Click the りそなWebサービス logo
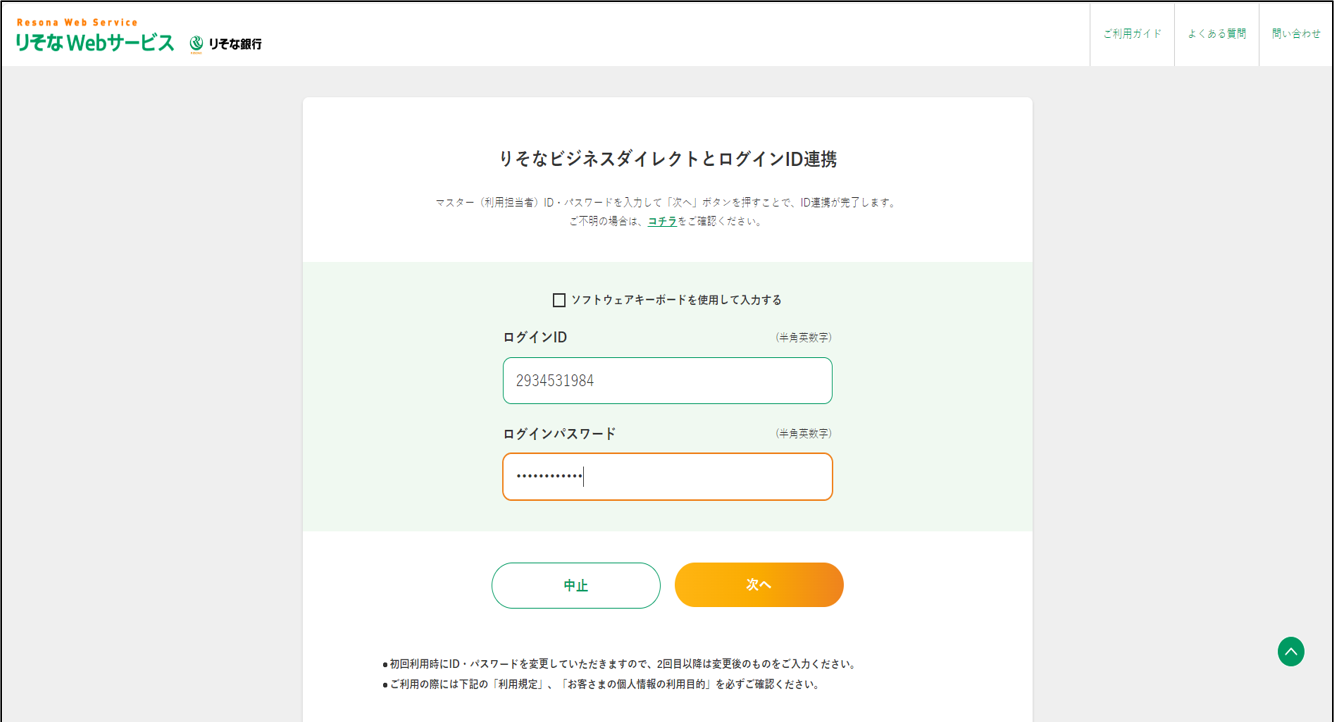Image resolution: width=1334 pixels, height=722 pixels. pyautogui.click(x=95, y=36)
